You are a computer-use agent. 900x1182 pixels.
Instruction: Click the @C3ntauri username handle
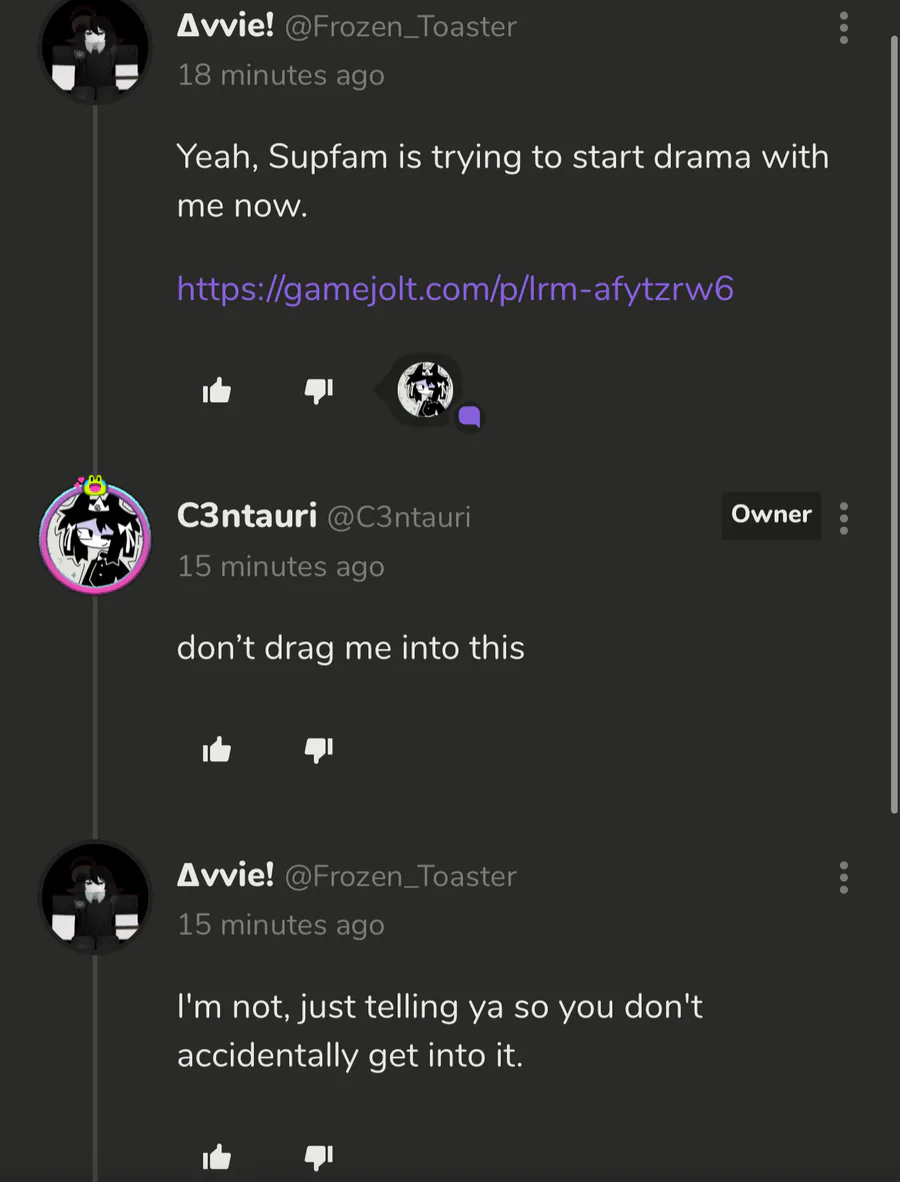click(x=399, y=517)
